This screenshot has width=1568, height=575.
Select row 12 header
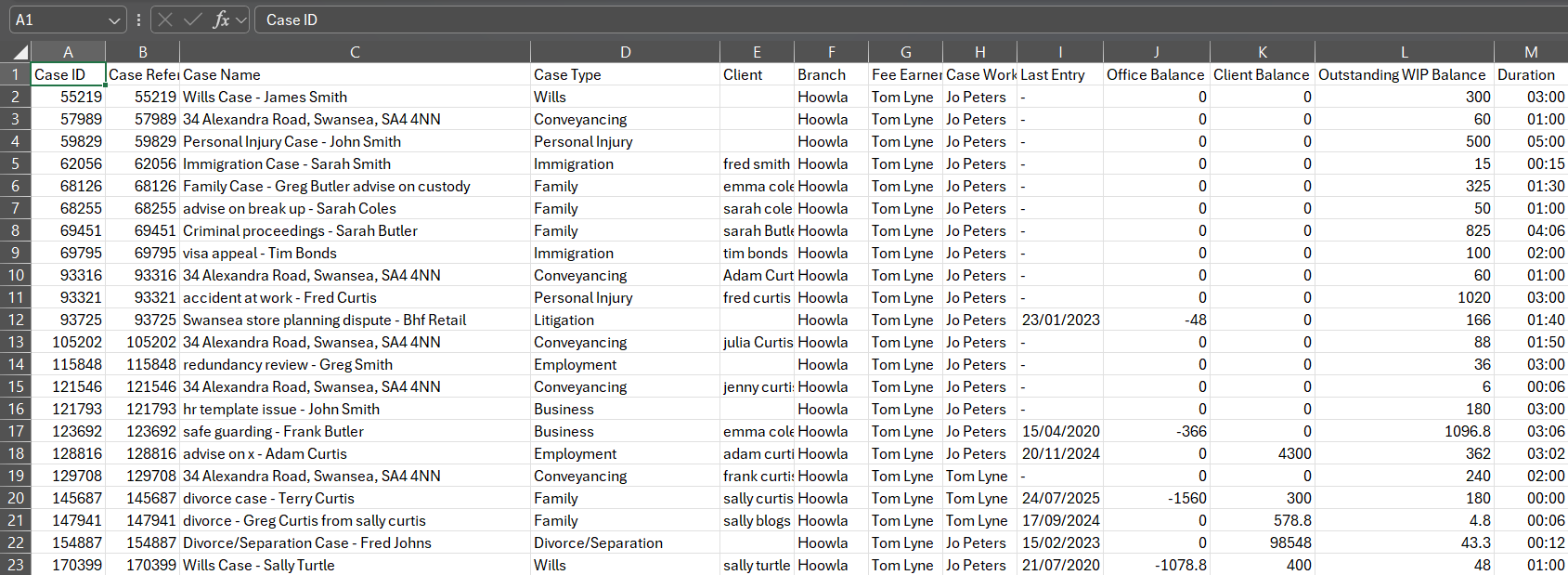[16, 320]
